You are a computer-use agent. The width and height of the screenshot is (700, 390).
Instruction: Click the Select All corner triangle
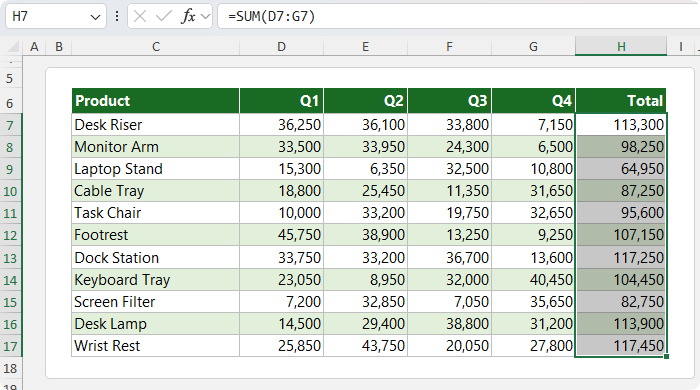click(x=13, y=46)
